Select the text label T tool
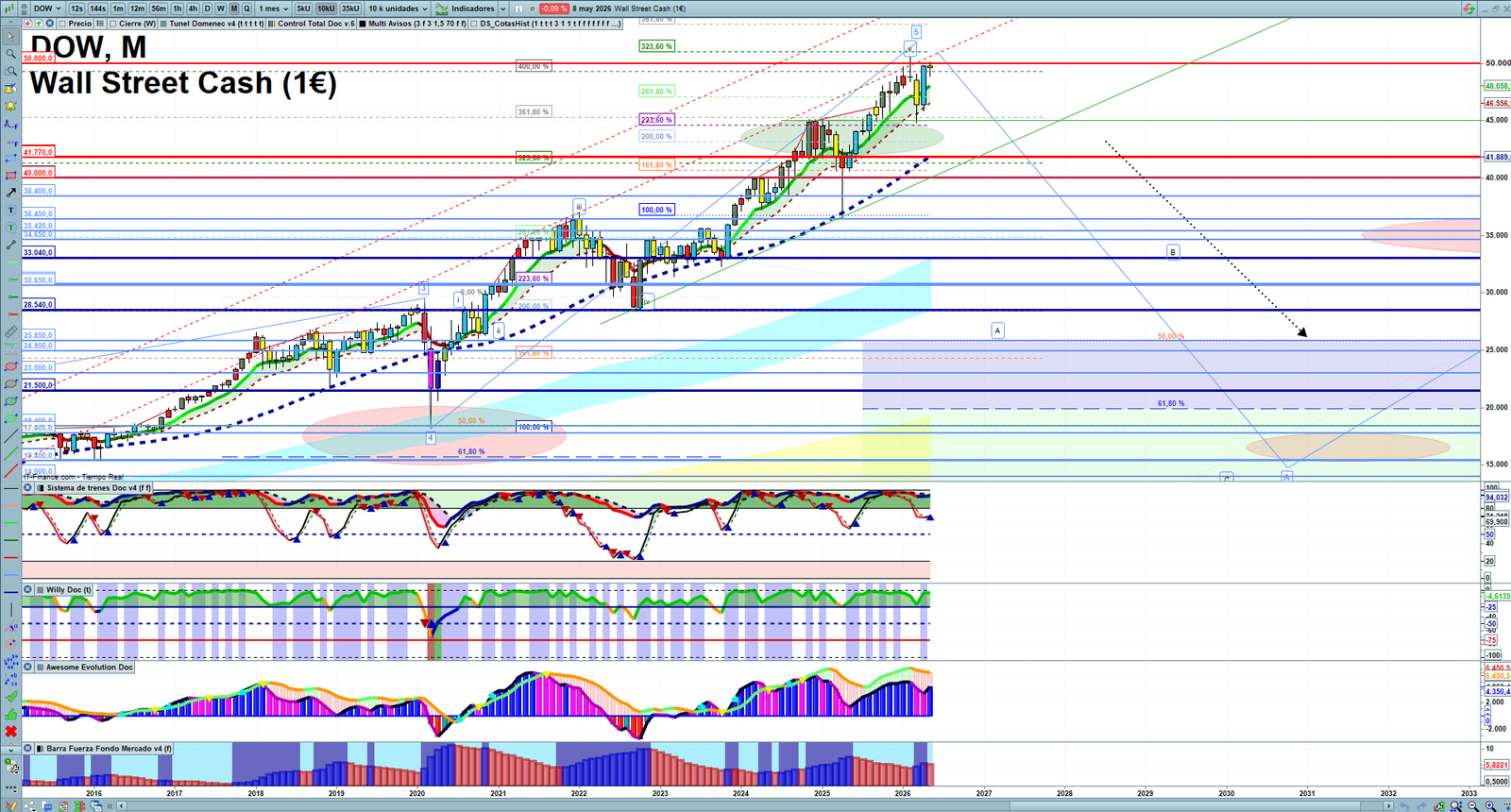The width and height of the screenshot is (1511, 812). [11, 210]
